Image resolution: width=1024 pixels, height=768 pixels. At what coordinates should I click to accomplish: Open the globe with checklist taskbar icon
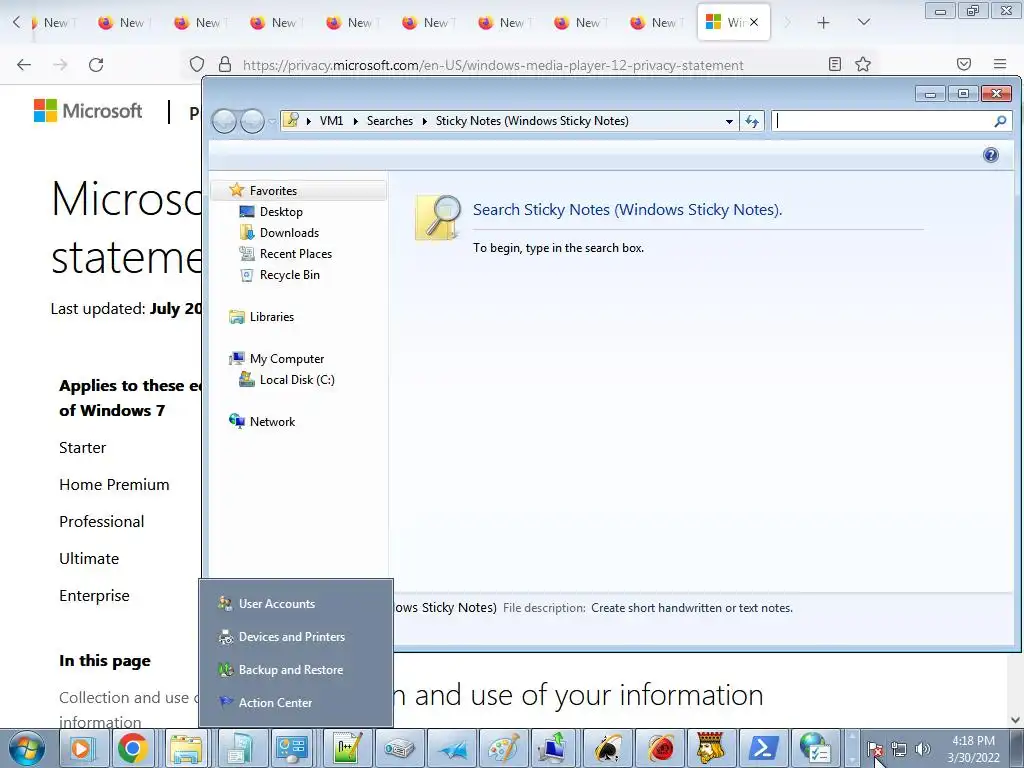[815, 748]
